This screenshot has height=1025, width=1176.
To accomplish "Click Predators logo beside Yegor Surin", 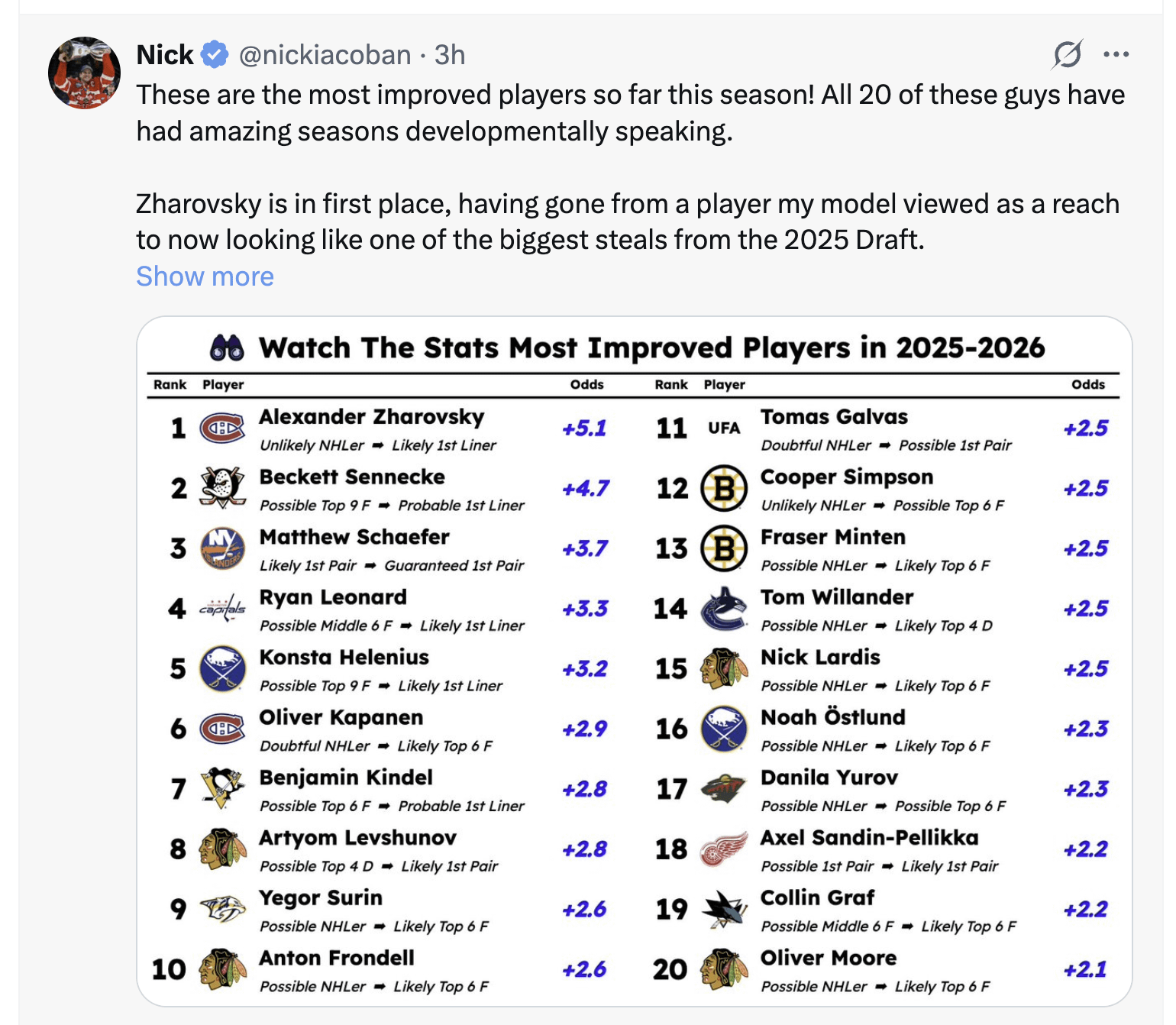I will click(222, 909).
